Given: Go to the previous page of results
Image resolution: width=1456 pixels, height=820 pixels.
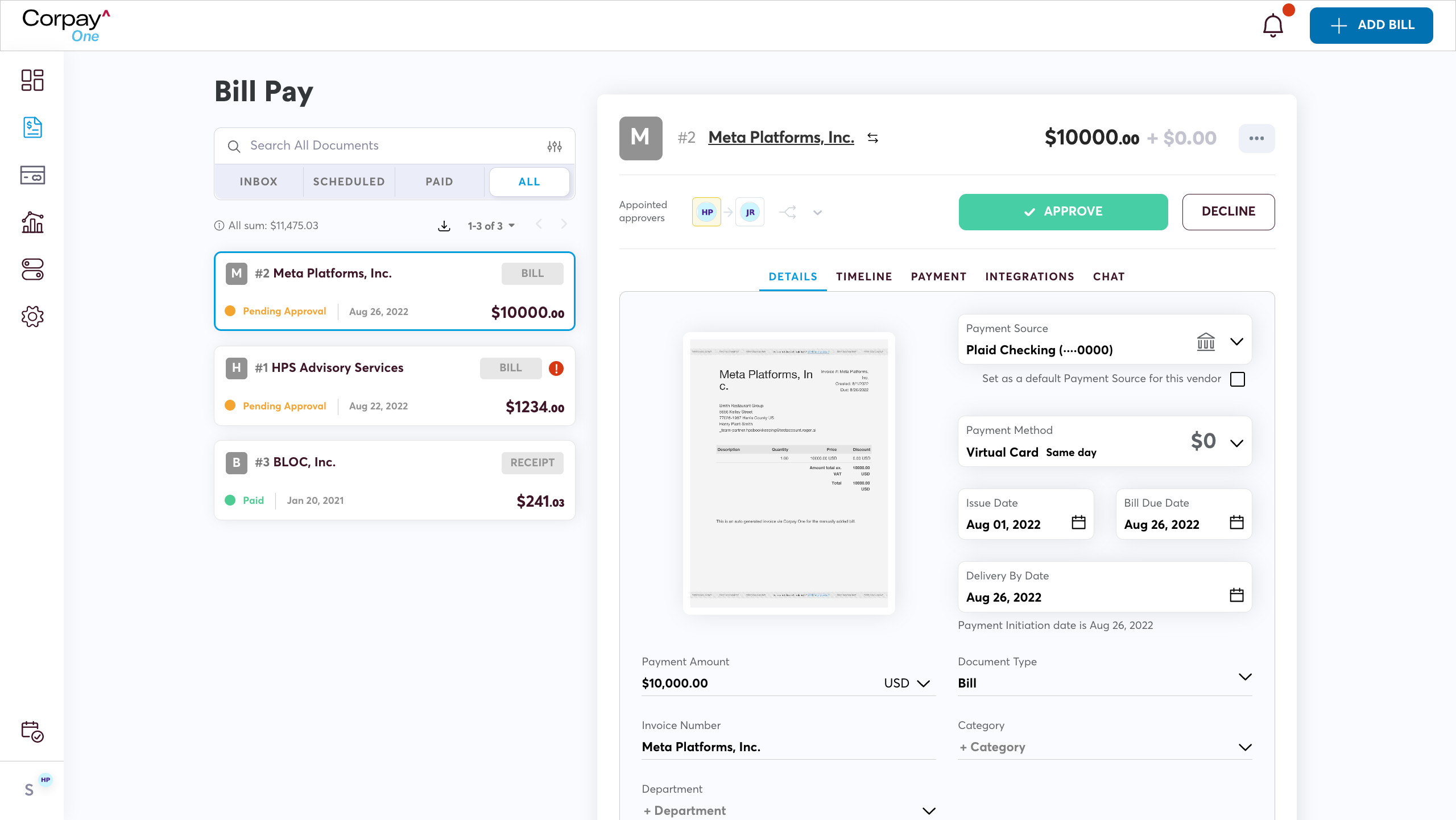Looking at the screenshot, I should tap(539, 225).
